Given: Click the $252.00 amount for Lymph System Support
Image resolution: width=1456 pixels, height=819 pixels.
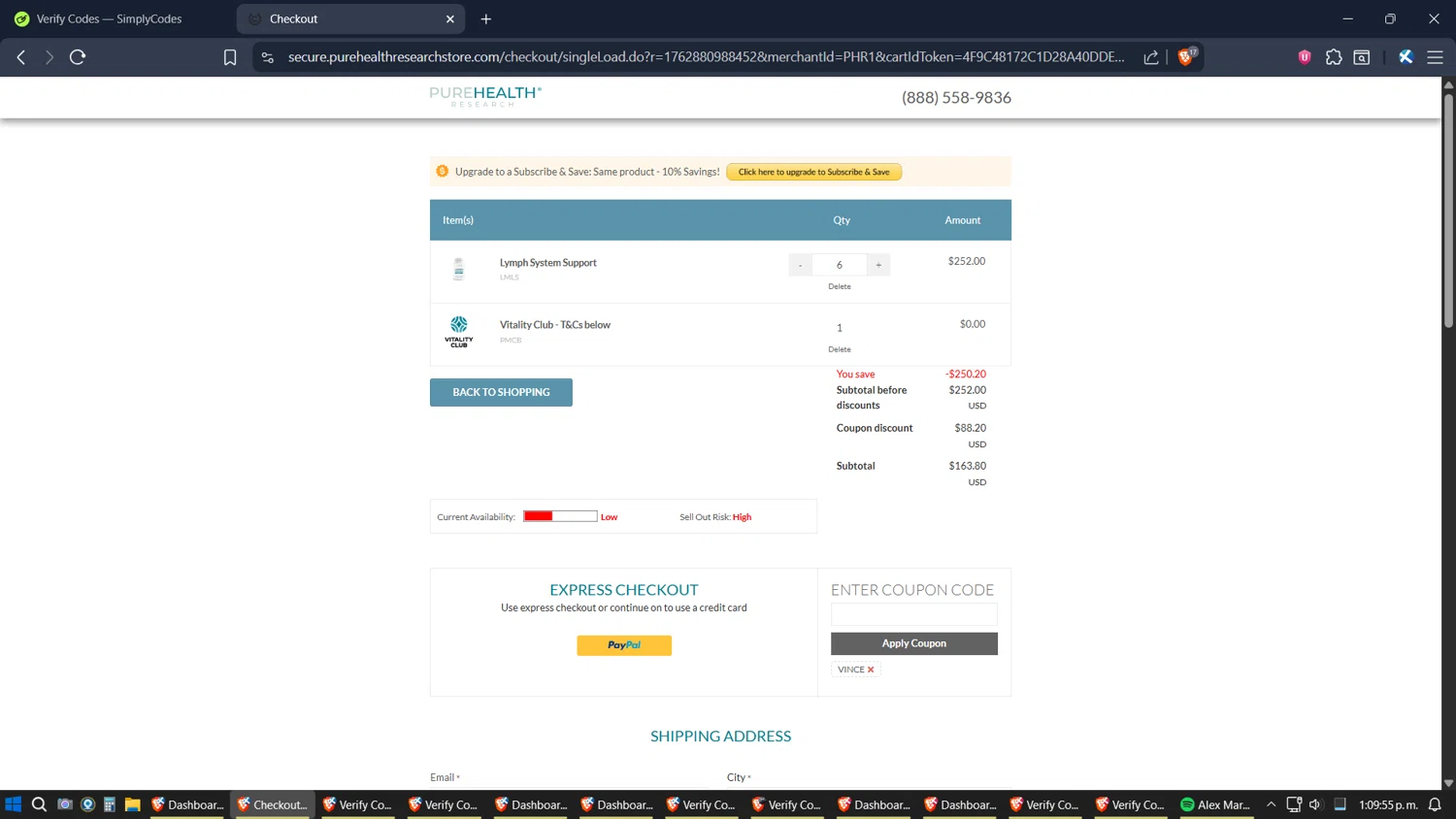Looking at the screenshot, I should click(x=967, y=261).
